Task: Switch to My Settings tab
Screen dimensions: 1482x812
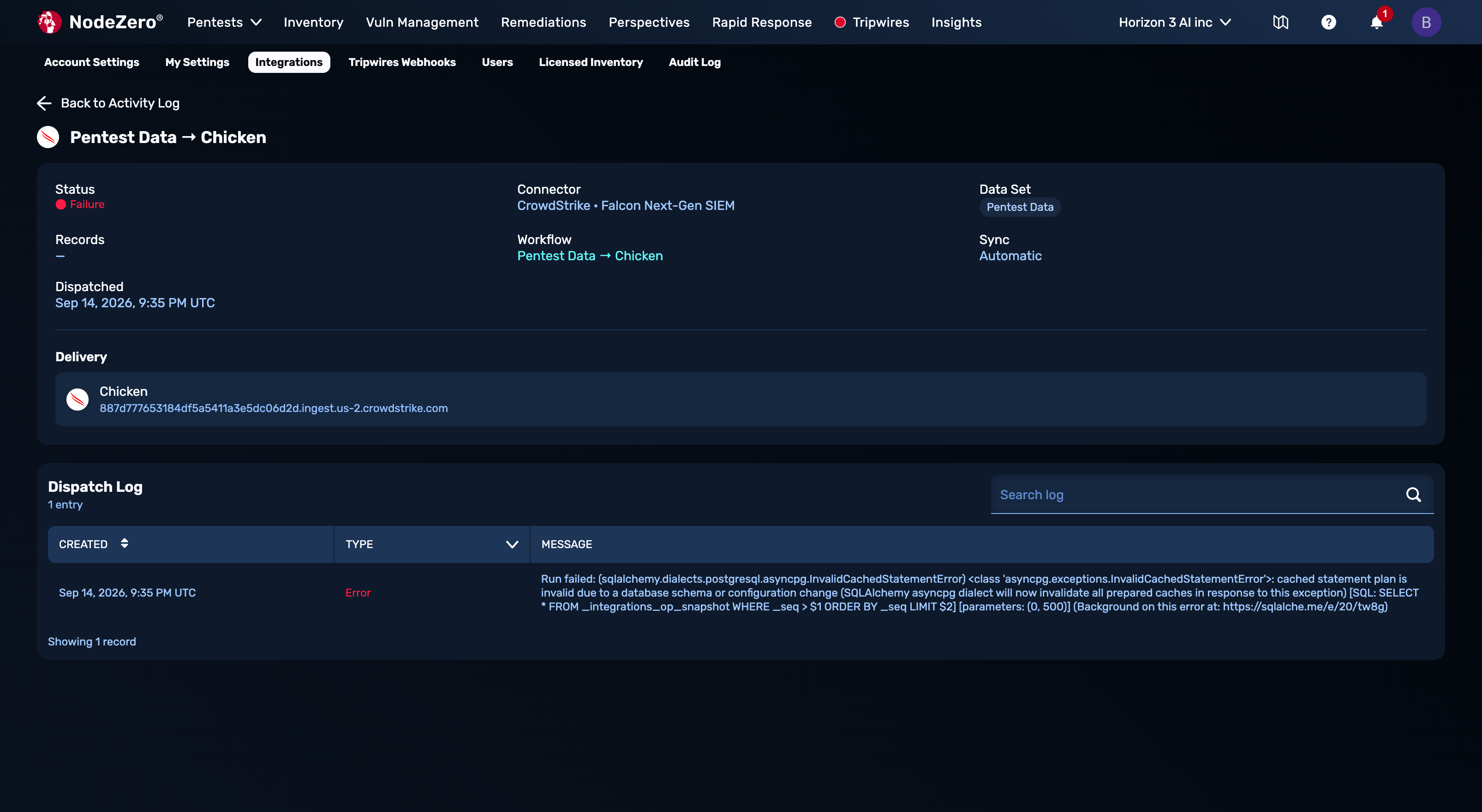Action: [197, 62]
